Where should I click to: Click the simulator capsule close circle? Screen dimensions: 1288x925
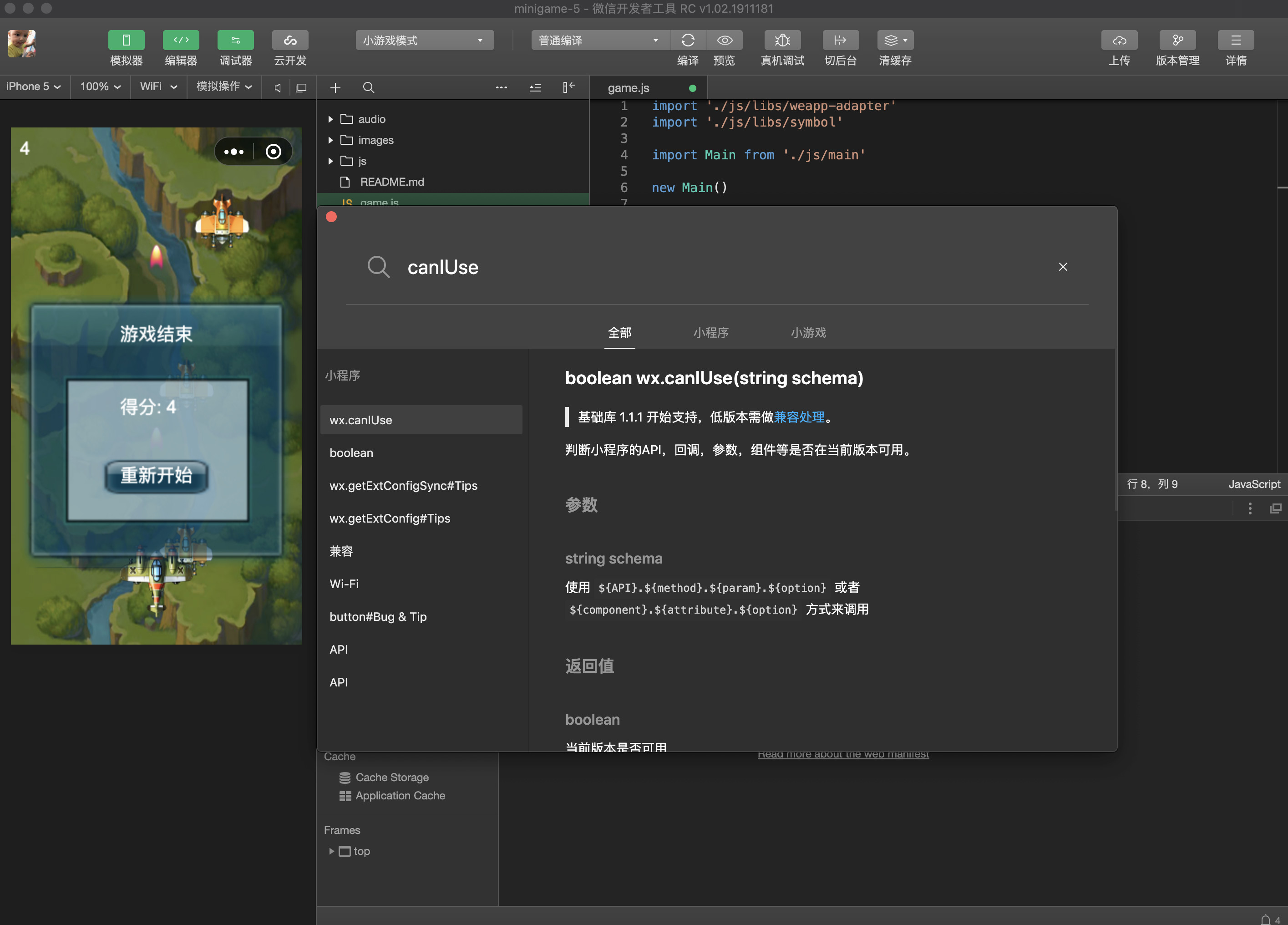click(274, 152)
